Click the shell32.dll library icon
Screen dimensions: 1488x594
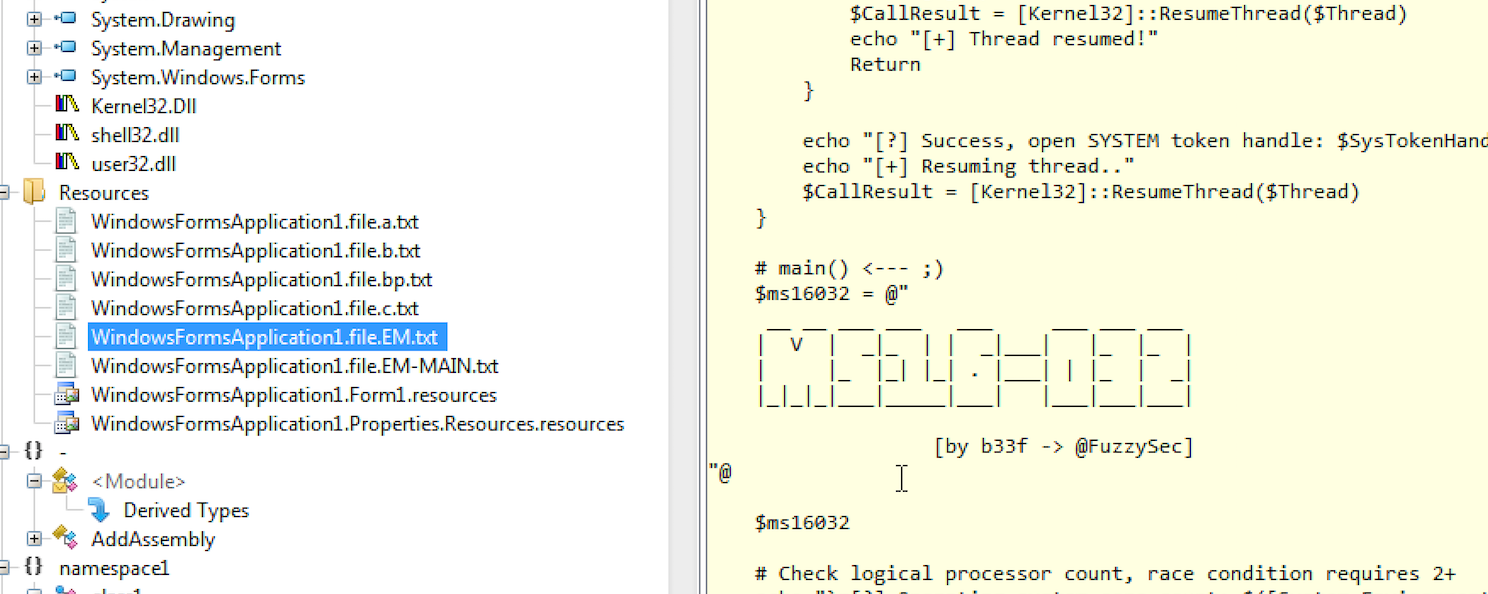tap(66, 134)
